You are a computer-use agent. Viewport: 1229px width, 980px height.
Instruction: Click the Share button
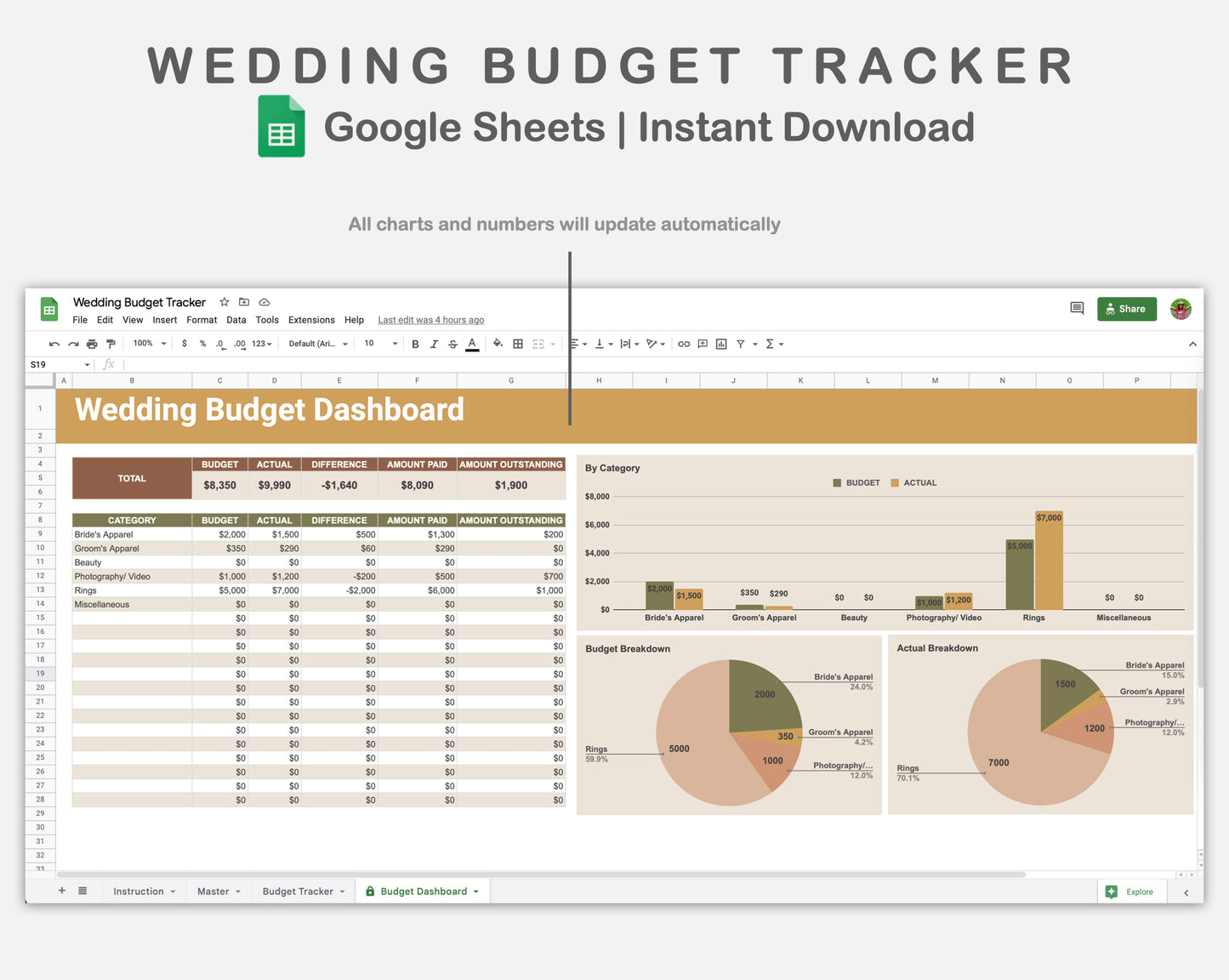point(1126,309)
